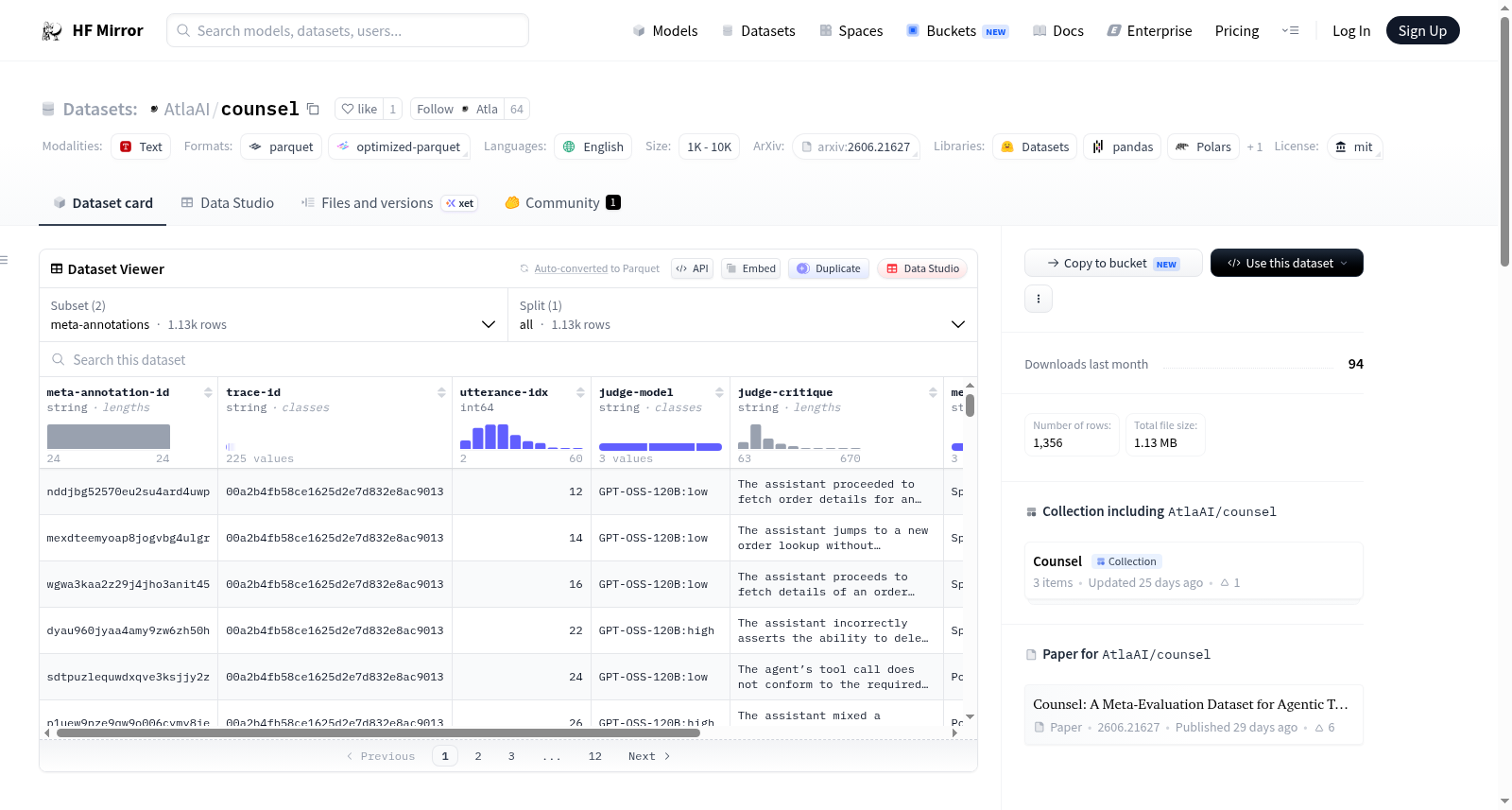Image resolution: width=1512 pixels, height=810 pixels.
Task: Focus the Search this dataset field
Action: (x=508, y=360)
